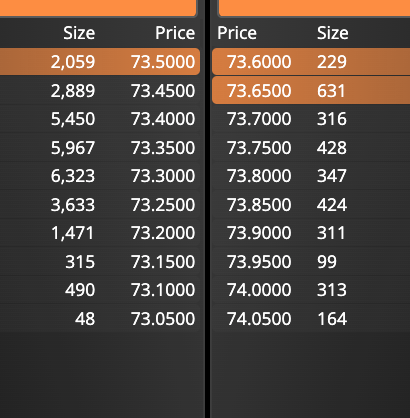Choose ask price 73.9500
The height and width of the screenshot is (418, 410).
tap(259, 262)
